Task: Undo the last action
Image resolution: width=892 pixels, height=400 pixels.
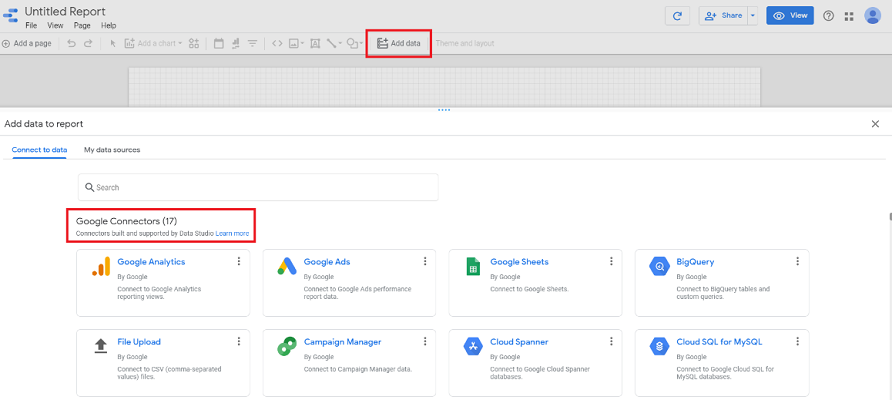Action: pyautogui.click(x=71, y=43)
